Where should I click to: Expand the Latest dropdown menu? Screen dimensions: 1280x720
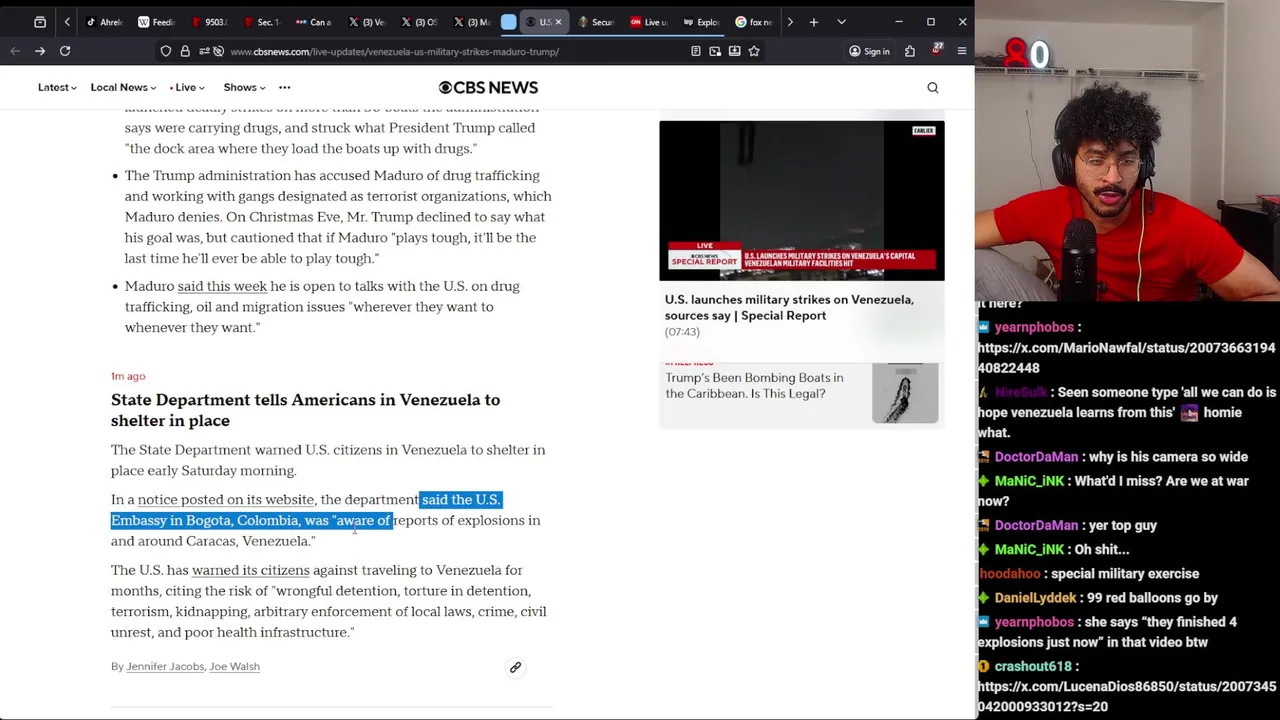click(57, 88)
